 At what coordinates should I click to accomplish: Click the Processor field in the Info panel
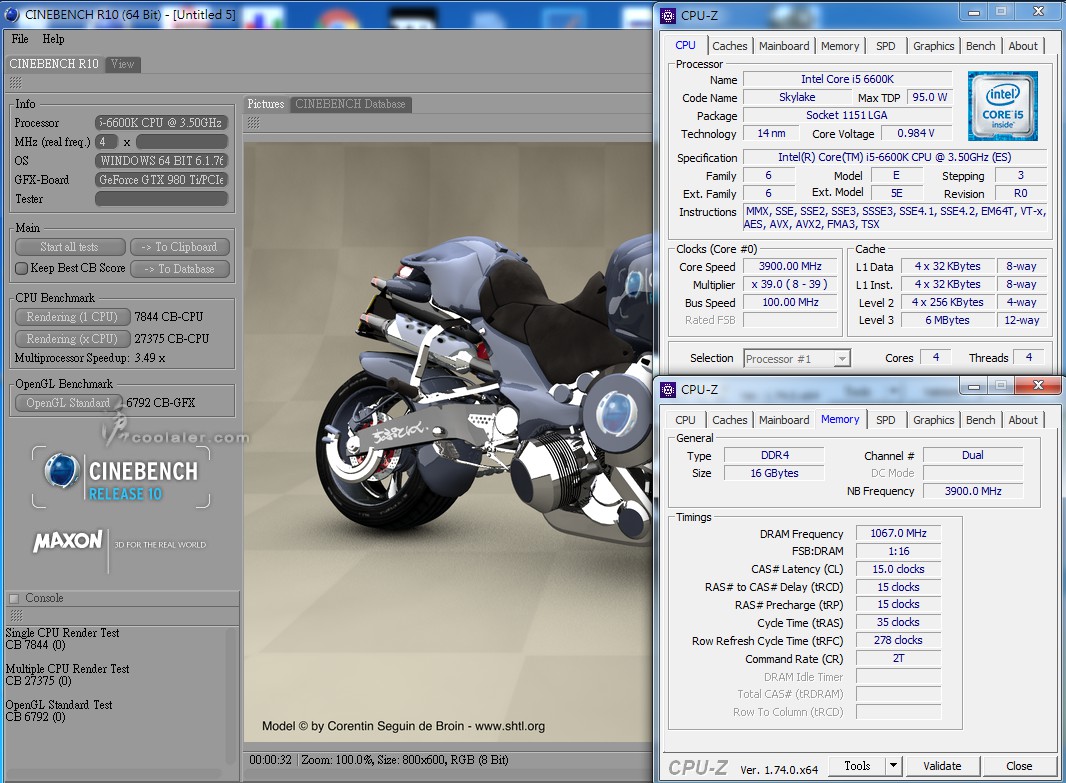[x=161, y=123]
